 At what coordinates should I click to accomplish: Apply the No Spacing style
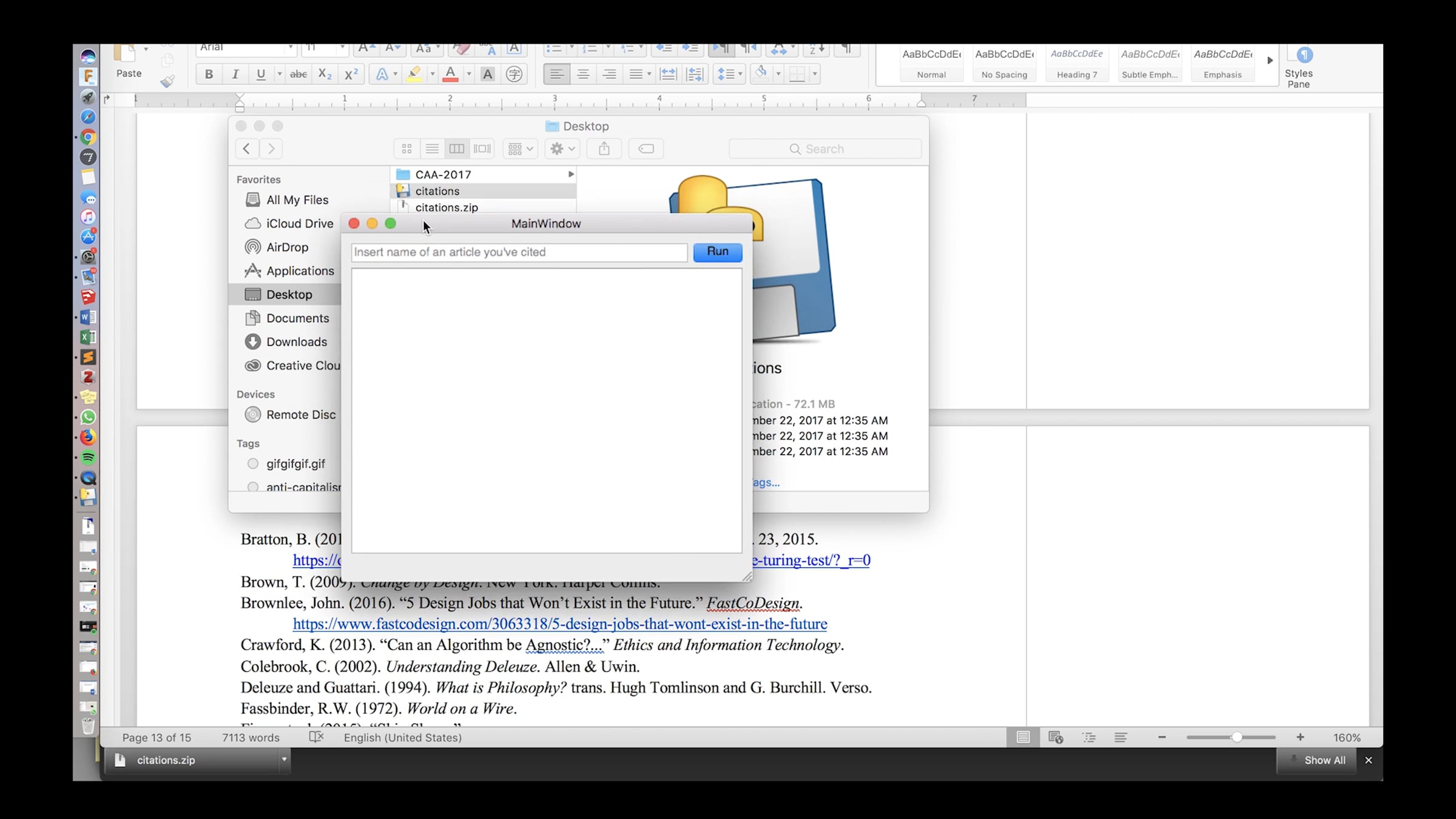pyautogui.click(x=1004, y=63)
